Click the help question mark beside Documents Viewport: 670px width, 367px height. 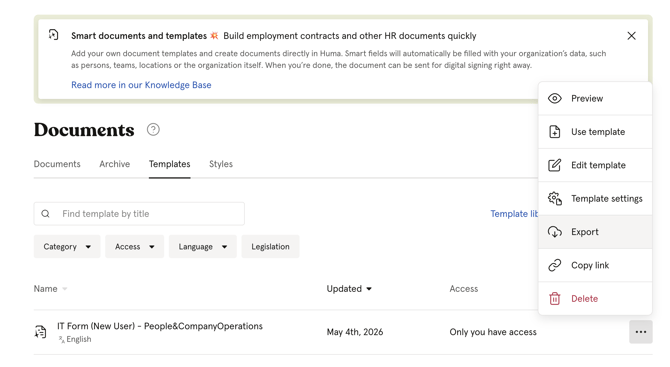pos(153,129)
